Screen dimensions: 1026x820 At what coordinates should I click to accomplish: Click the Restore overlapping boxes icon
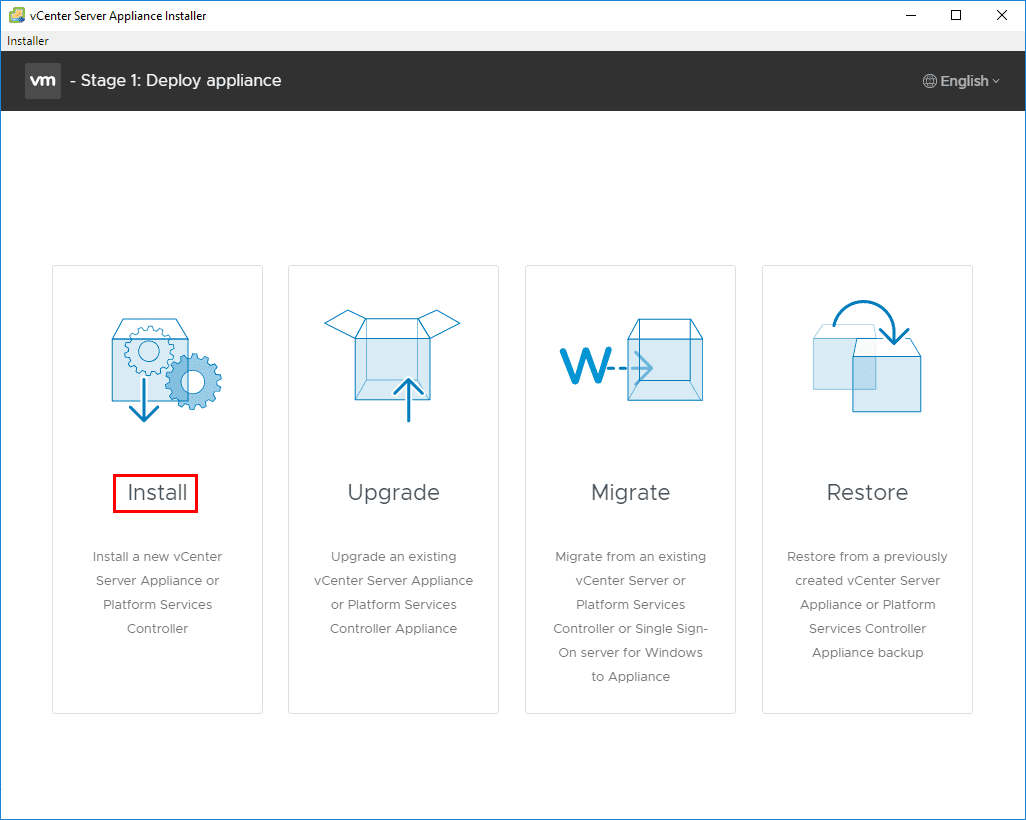click(867, 356)
